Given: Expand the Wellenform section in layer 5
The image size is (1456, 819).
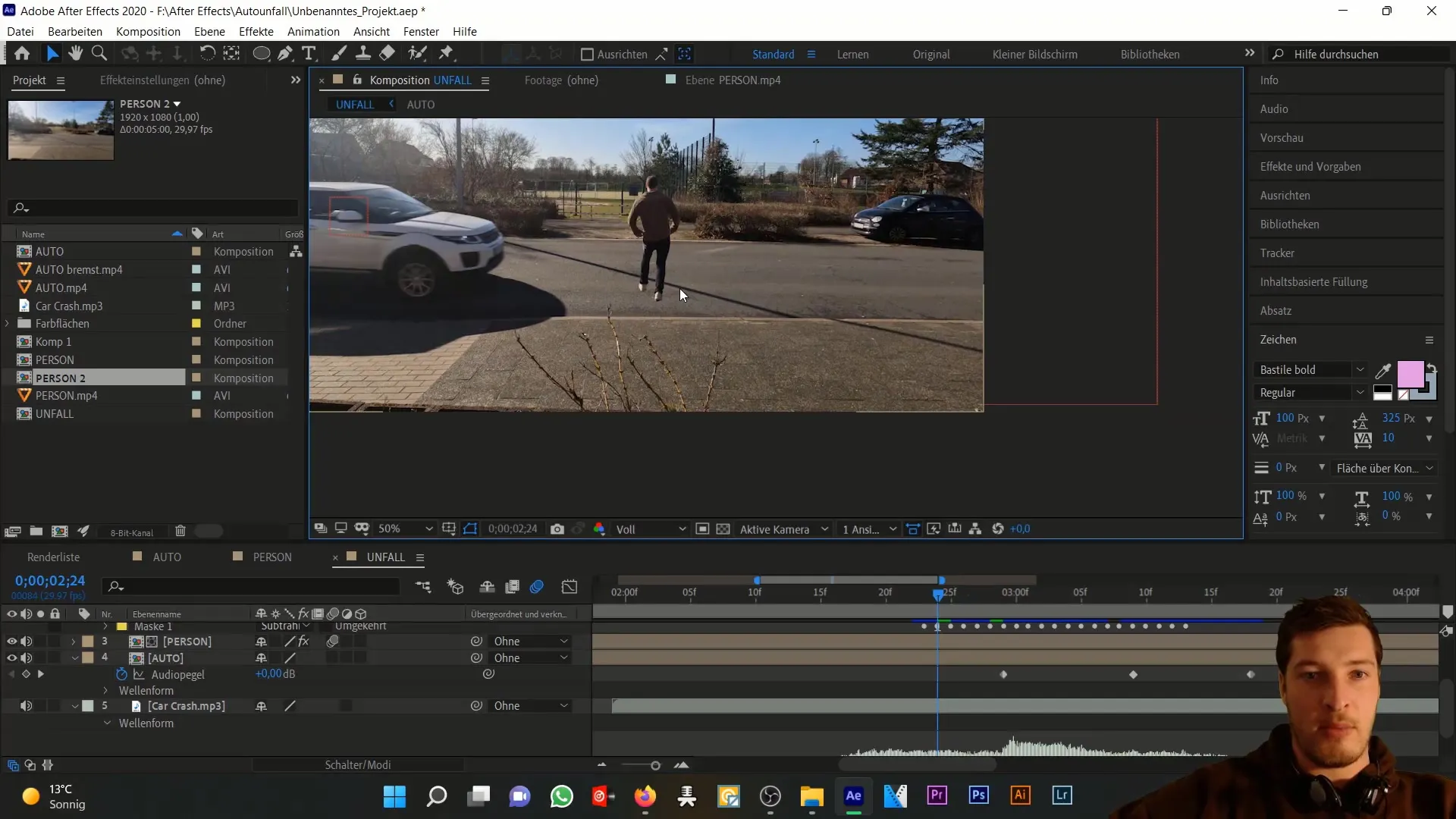Looking at the screenshot, I should click(108, 722).
